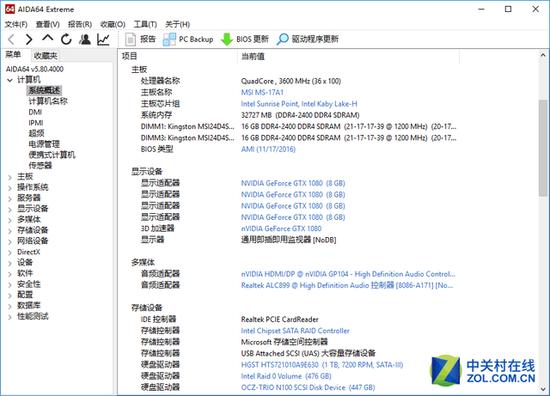Image resolution: width=550 pixels, height=396 pixels.
Task: Go up one level with Up arrow
Action: point(48,38)
